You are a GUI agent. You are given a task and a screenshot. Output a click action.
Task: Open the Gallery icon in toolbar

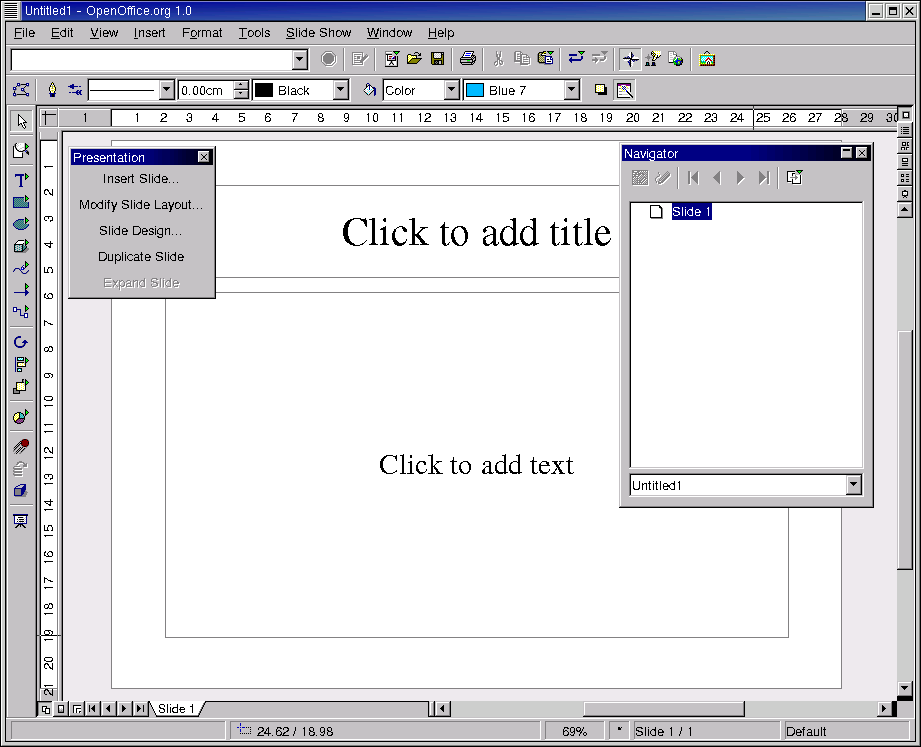[707, 59]
